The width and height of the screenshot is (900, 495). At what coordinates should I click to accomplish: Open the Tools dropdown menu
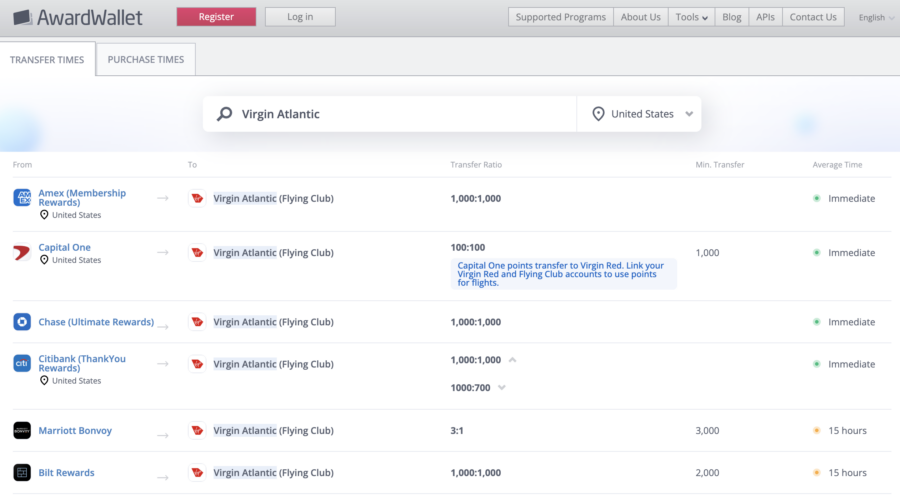coord(691,17)
